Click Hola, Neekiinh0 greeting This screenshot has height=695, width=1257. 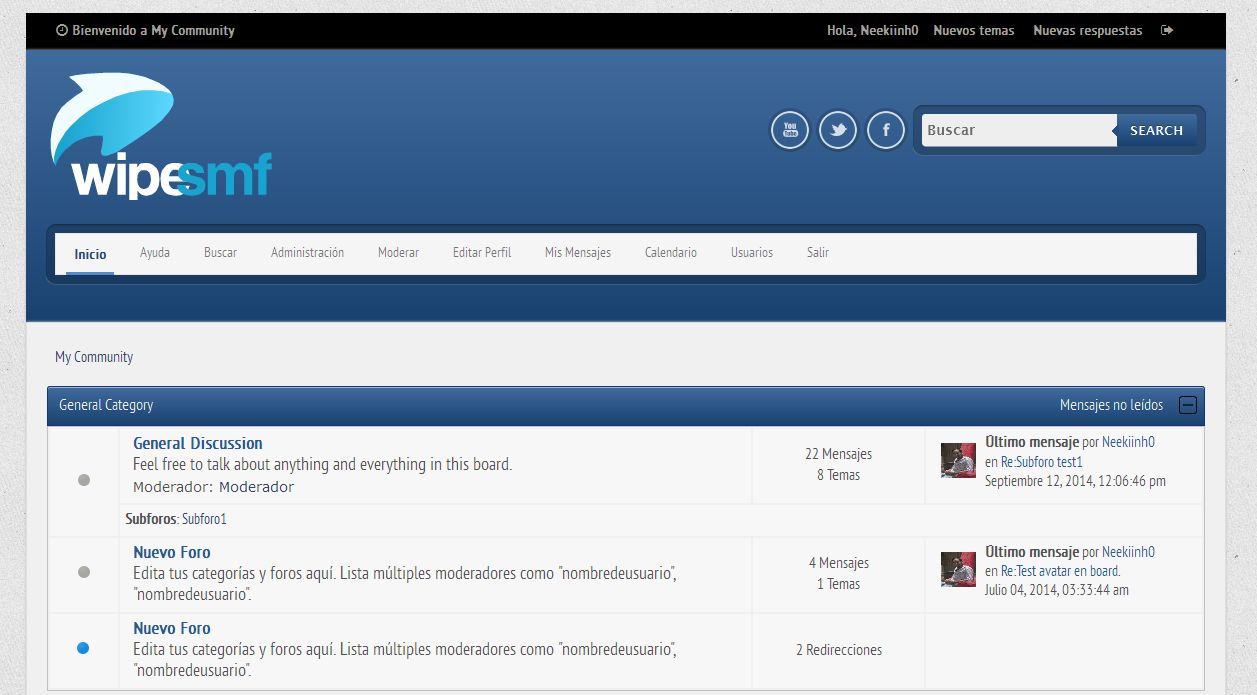(872, 30)
